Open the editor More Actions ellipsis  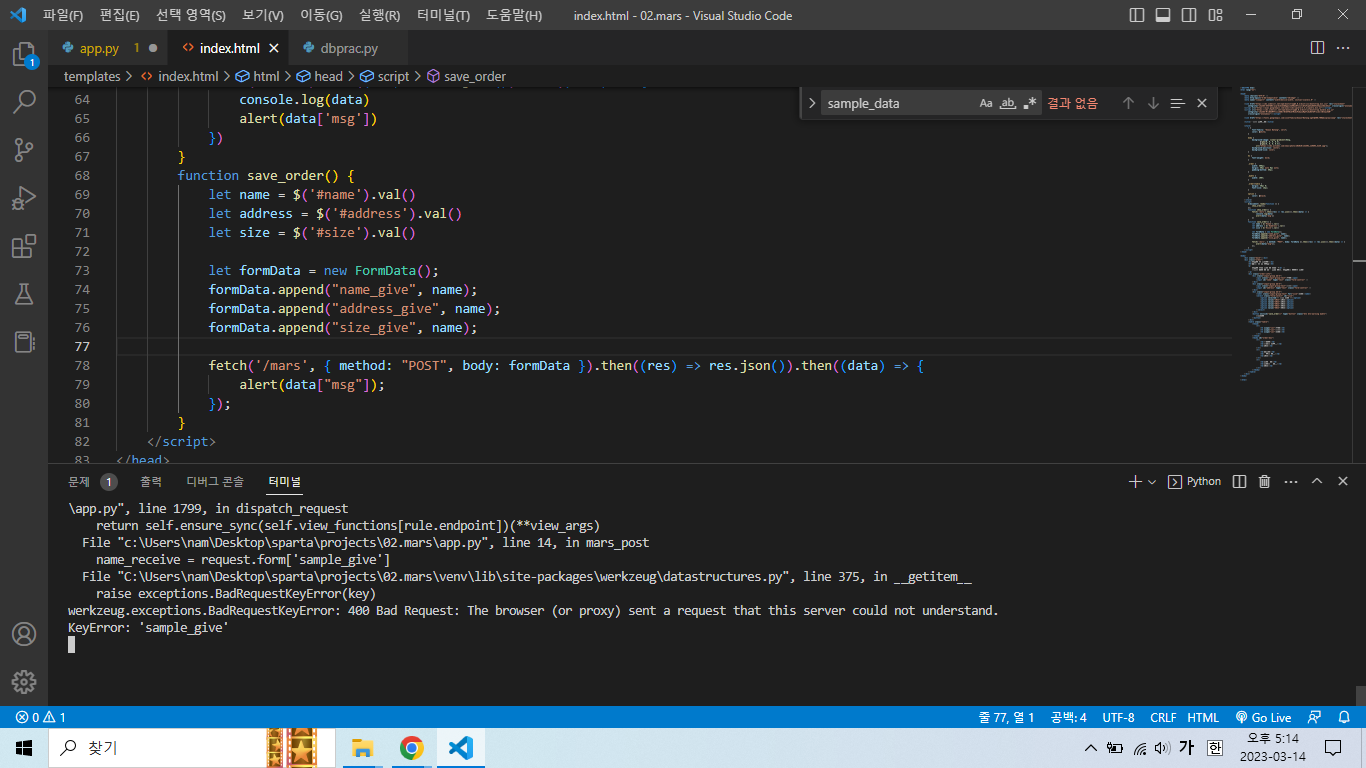1342,48
